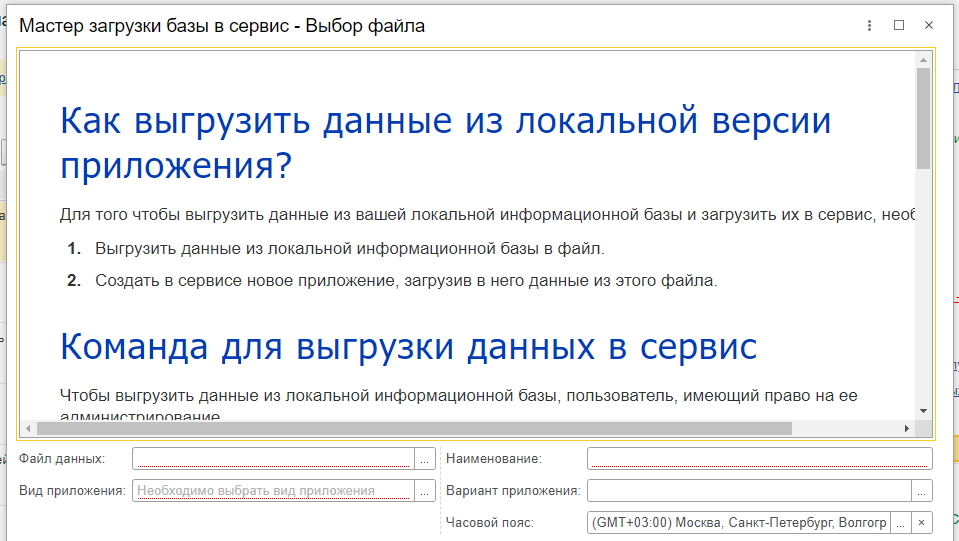
Task: Open selection list for Вид приложения
Action: click(425, 491)
